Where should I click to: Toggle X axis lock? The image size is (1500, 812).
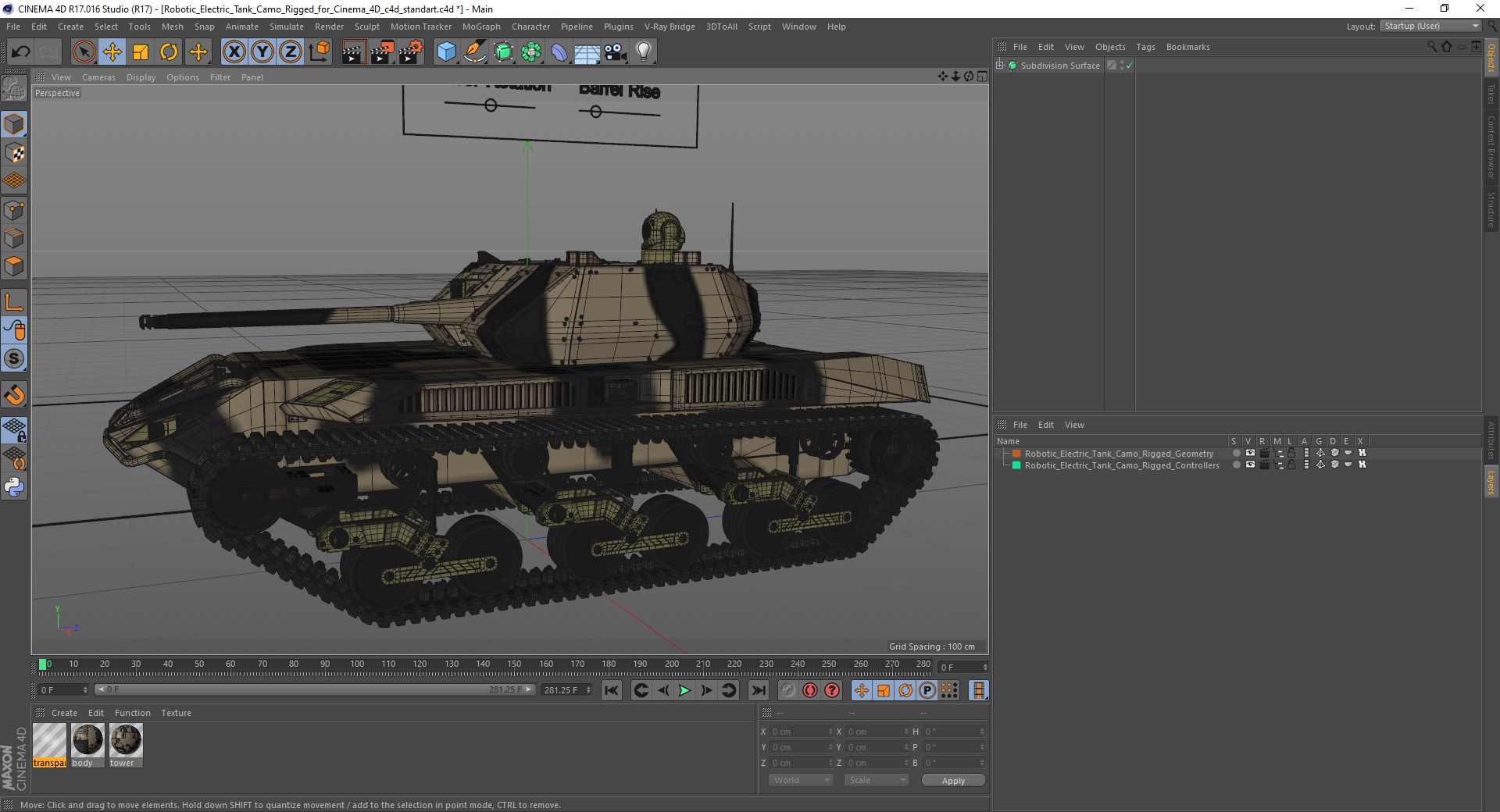coord(234,52)
